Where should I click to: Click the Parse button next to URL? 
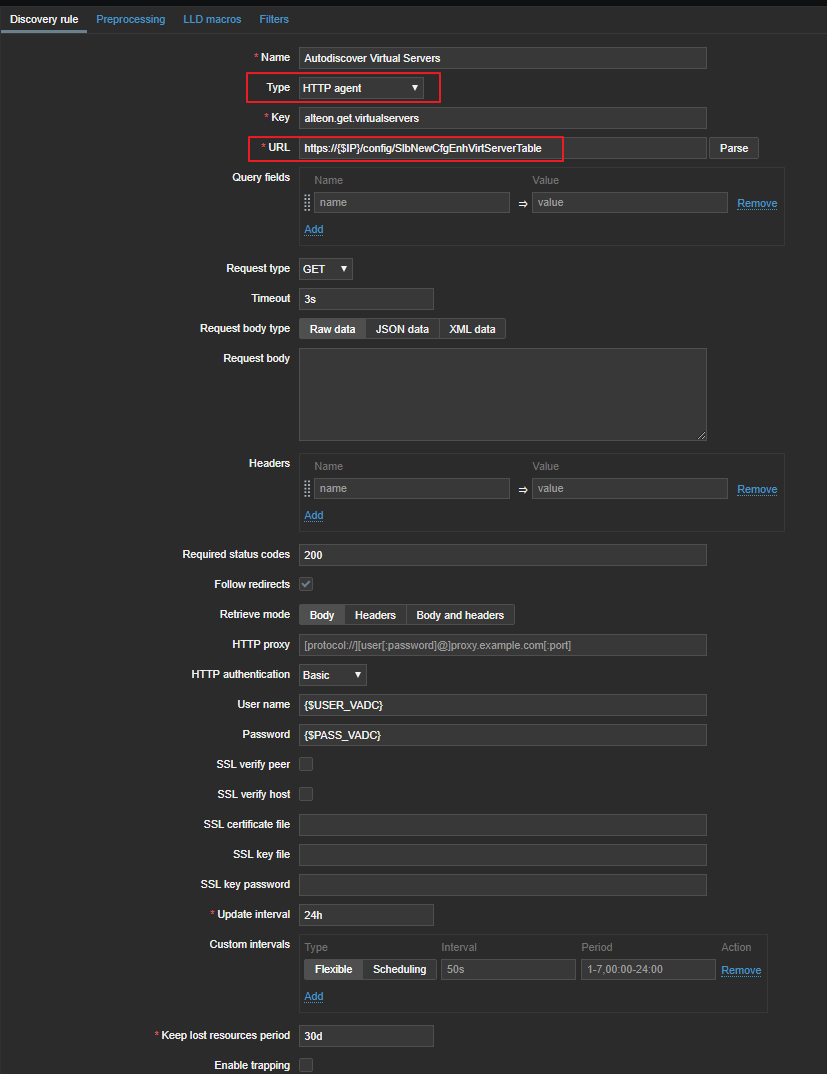click(x=734, y=148)
